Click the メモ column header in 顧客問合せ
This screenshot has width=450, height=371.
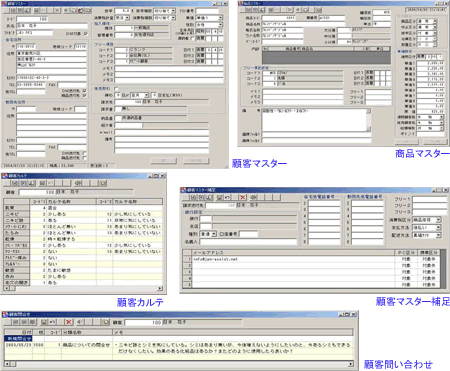[233, 332]
